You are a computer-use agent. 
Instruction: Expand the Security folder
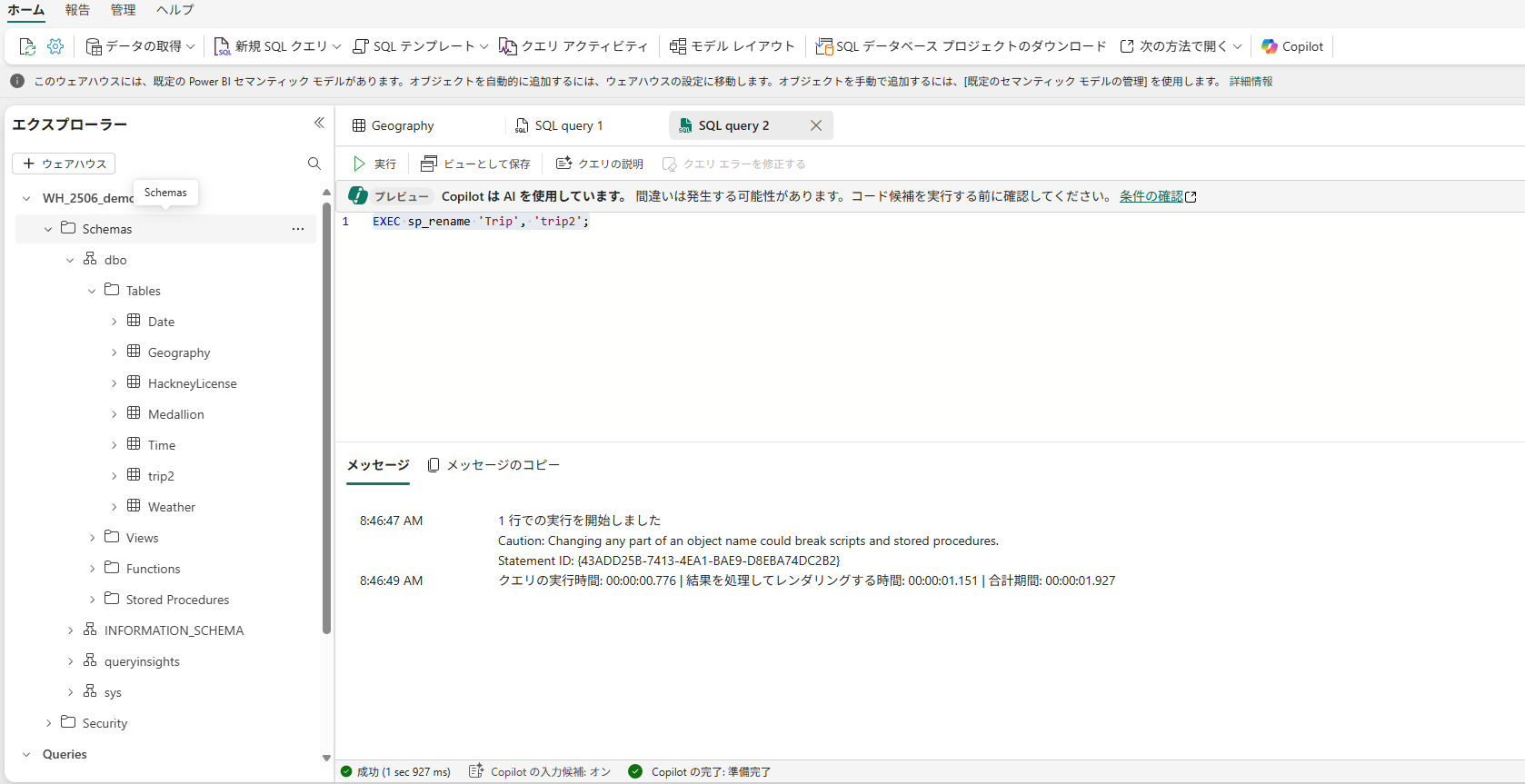point(48,723)
